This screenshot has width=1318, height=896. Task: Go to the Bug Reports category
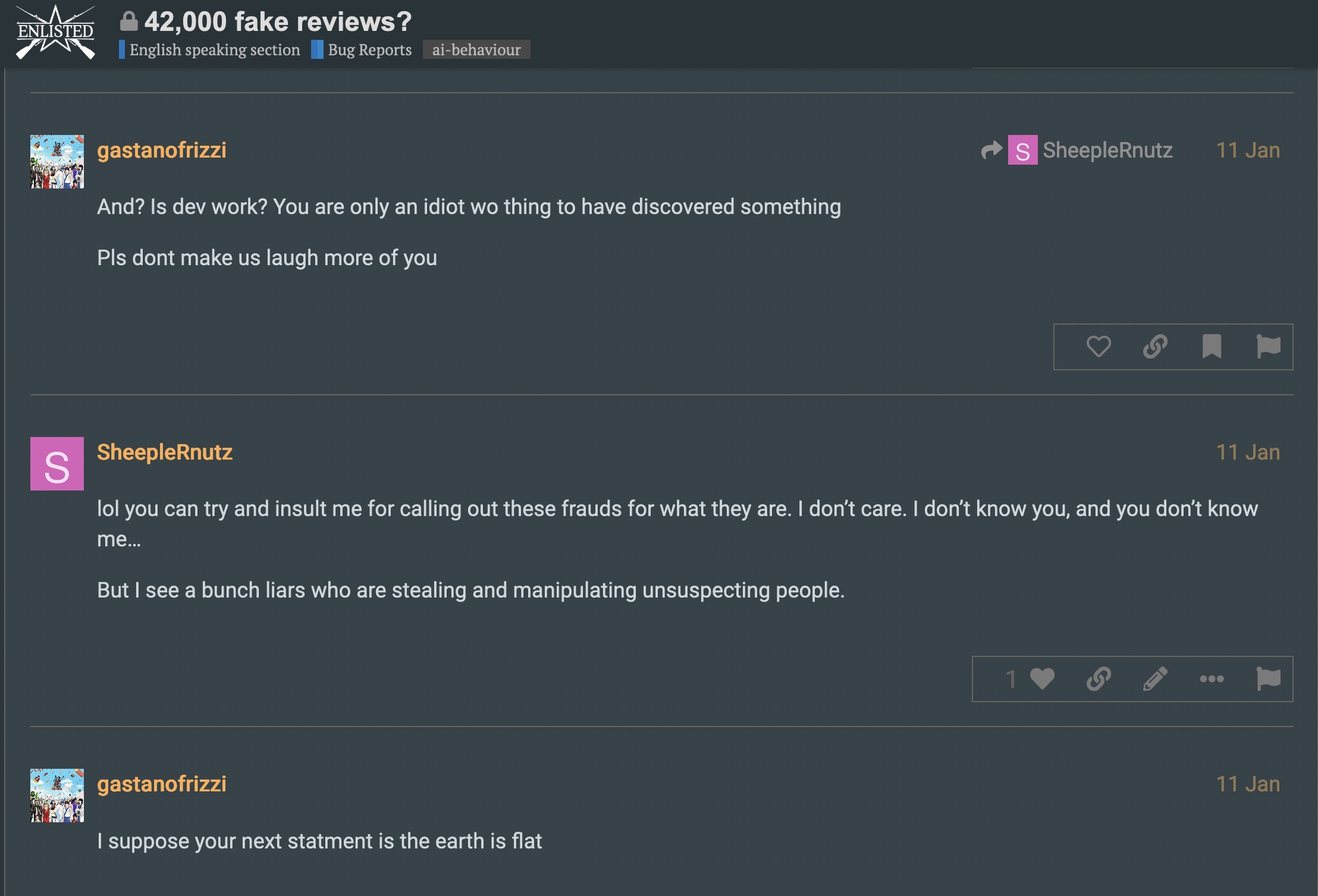click(362, 49)
